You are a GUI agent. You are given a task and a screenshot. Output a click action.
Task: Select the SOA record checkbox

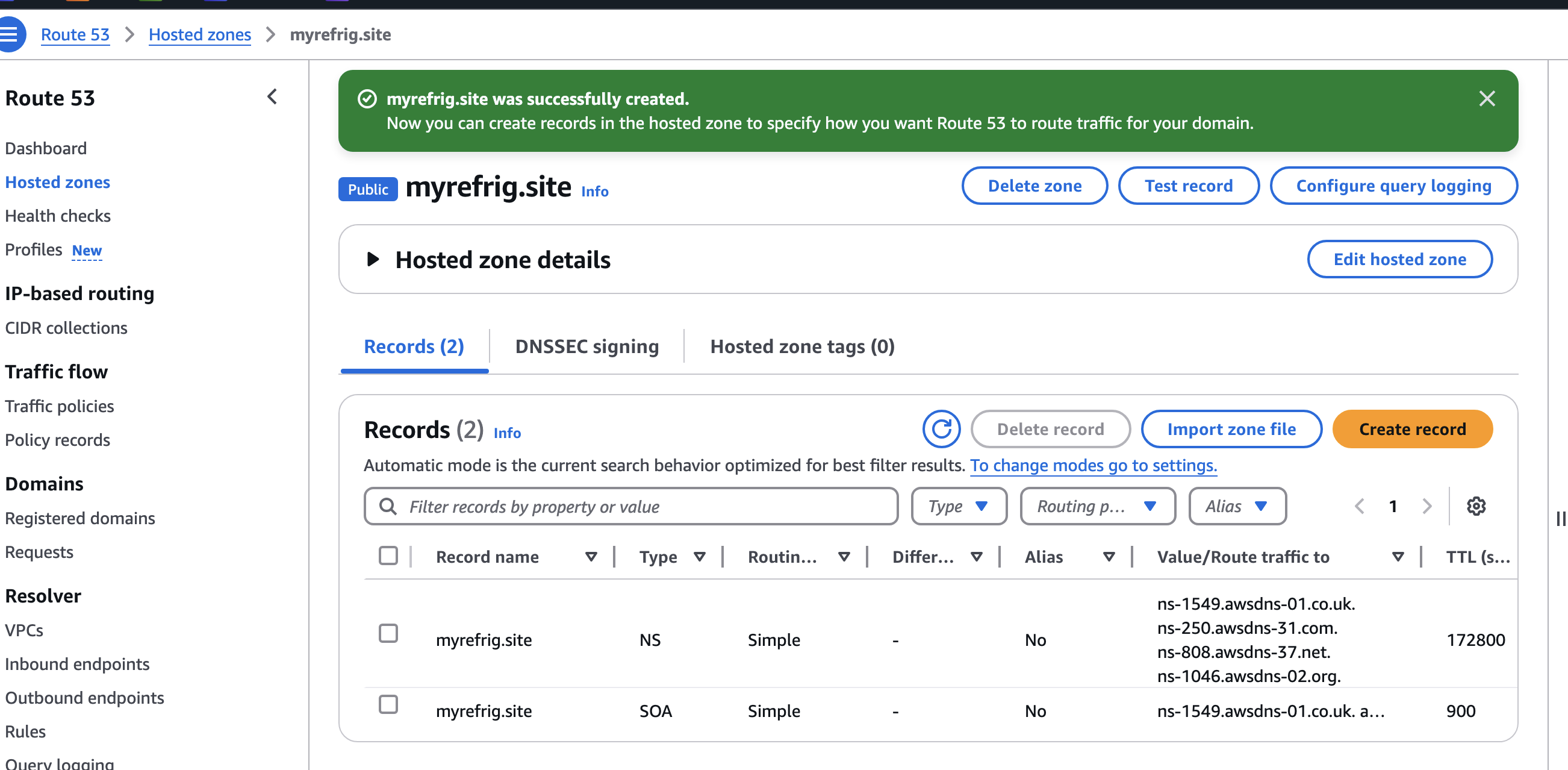[x=388, y=704]
